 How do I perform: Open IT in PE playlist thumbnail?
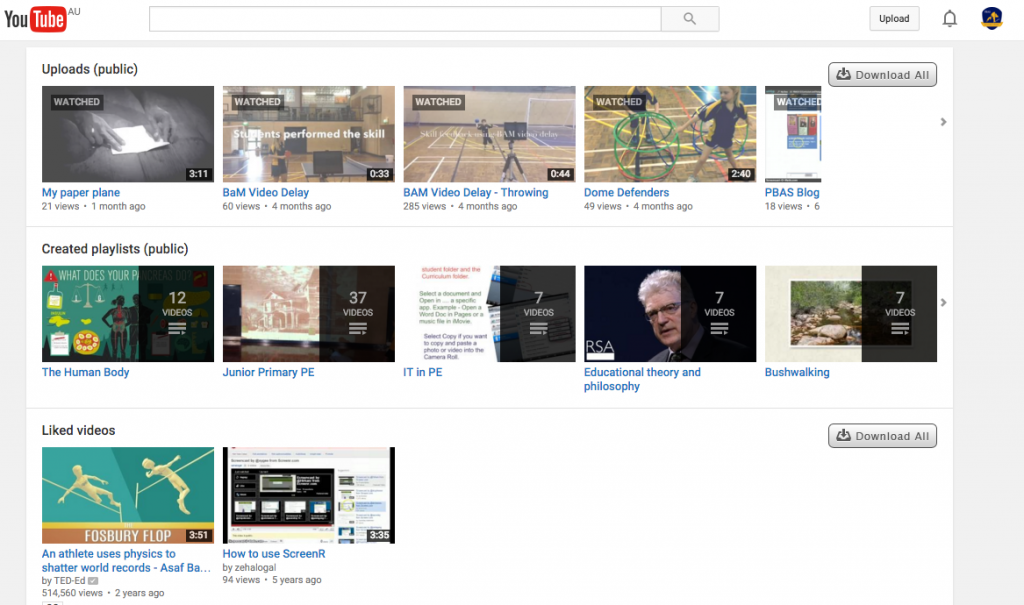pos(489,314)
